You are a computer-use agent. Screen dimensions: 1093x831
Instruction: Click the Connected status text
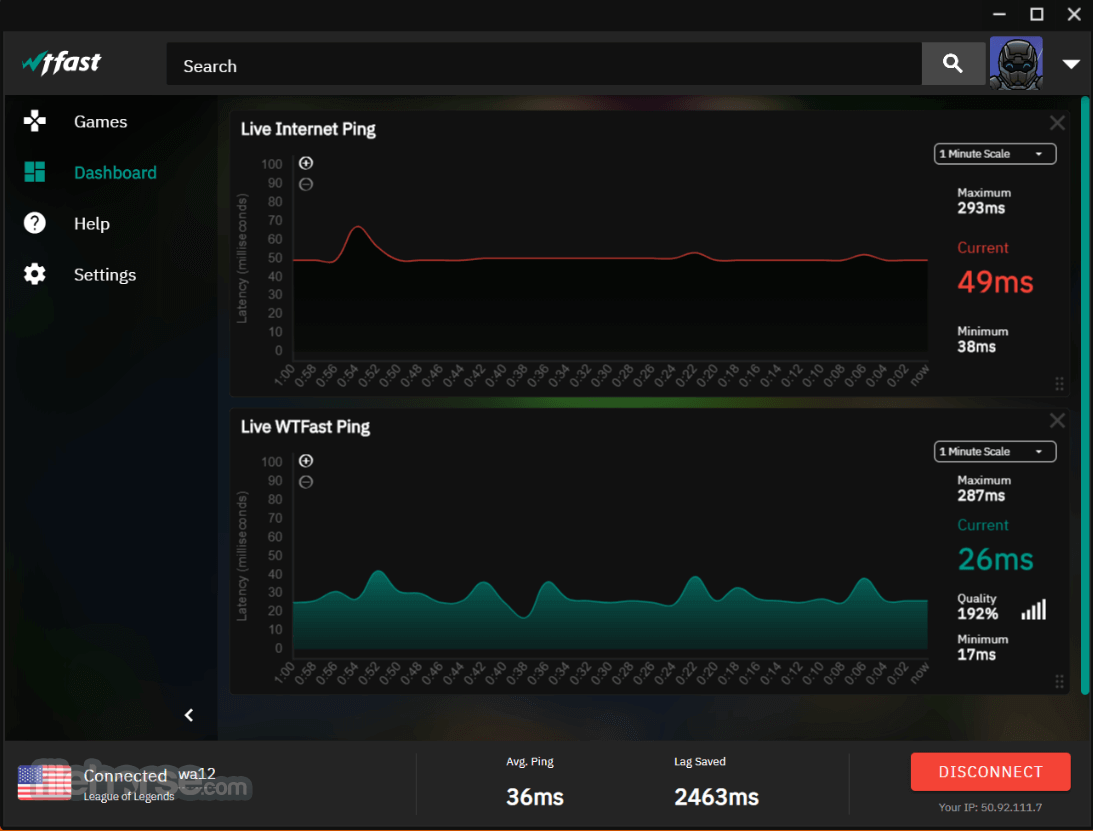(125, 776)
